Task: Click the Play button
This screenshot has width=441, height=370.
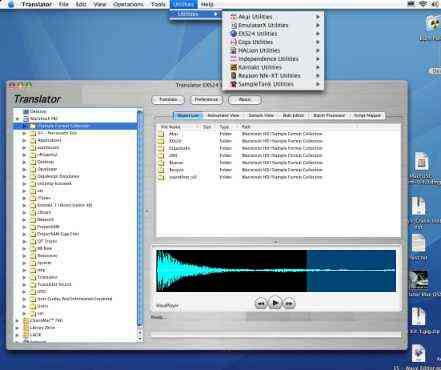Action: pyautogui.click(x=275, y=303)
